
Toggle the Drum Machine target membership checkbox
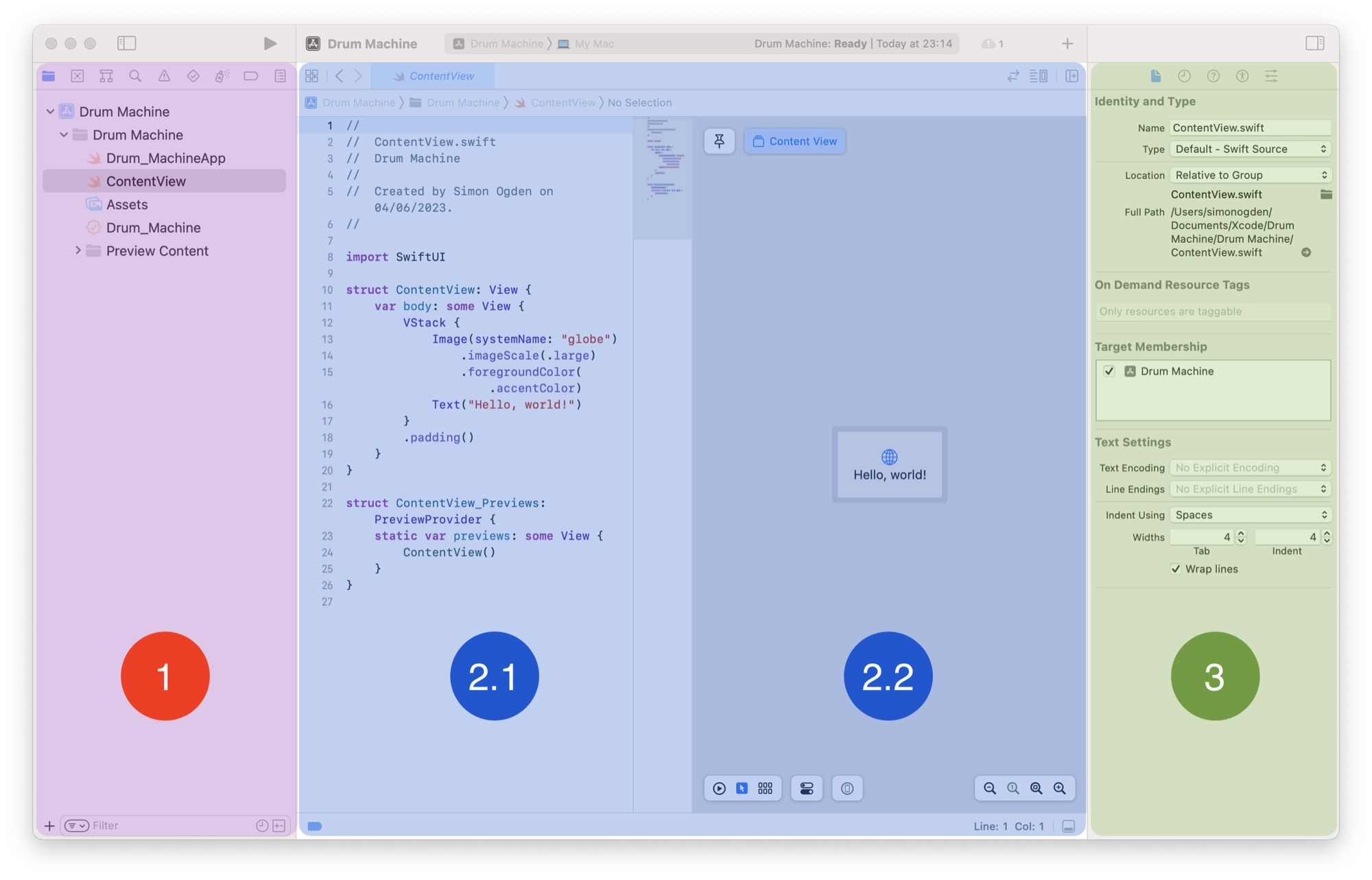tap(1109, 371)
